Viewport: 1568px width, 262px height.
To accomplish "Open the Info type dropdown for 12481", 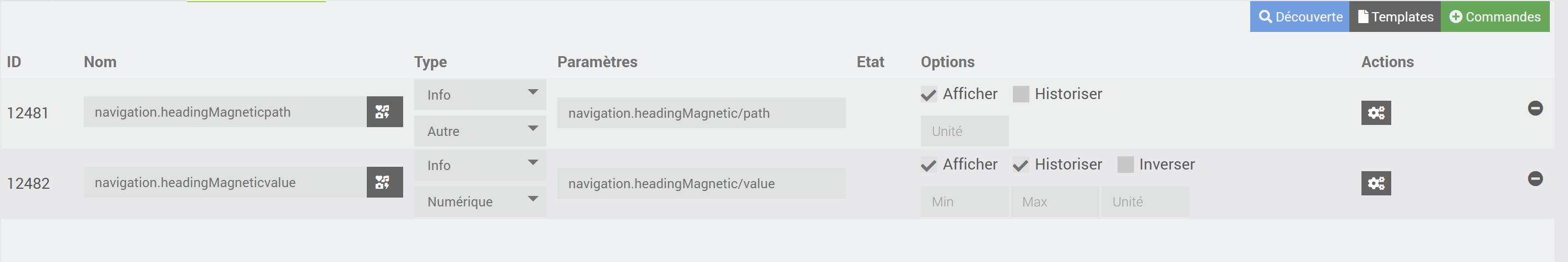I will coord(480,95).
